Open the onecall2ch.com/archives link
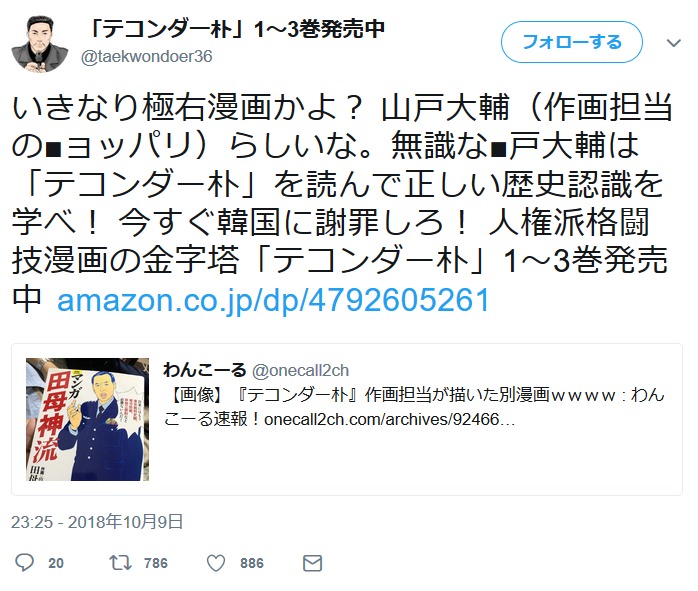698x591 pixels. pyautogui.click(x=390, y=419)
